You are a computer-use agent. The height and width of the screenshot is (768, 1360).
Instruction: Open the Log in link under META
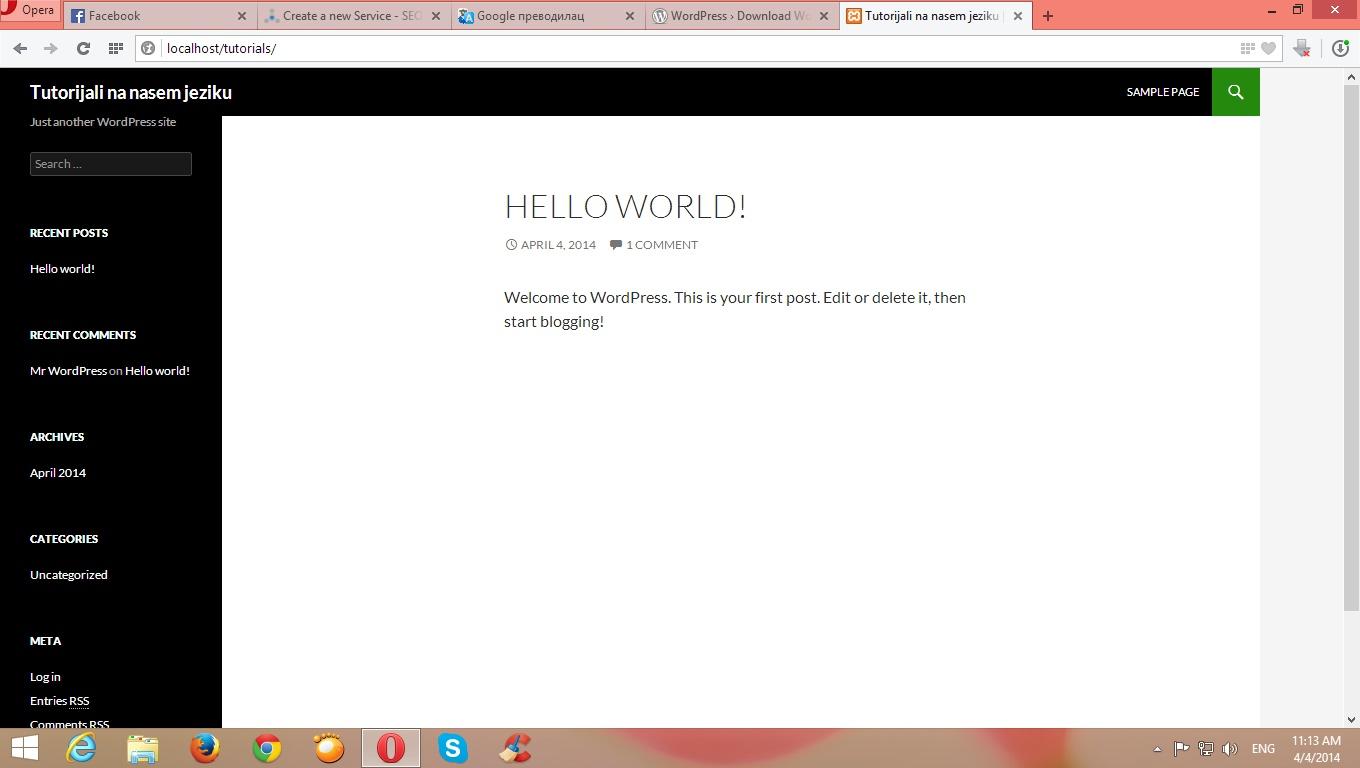tap(44, 676)
